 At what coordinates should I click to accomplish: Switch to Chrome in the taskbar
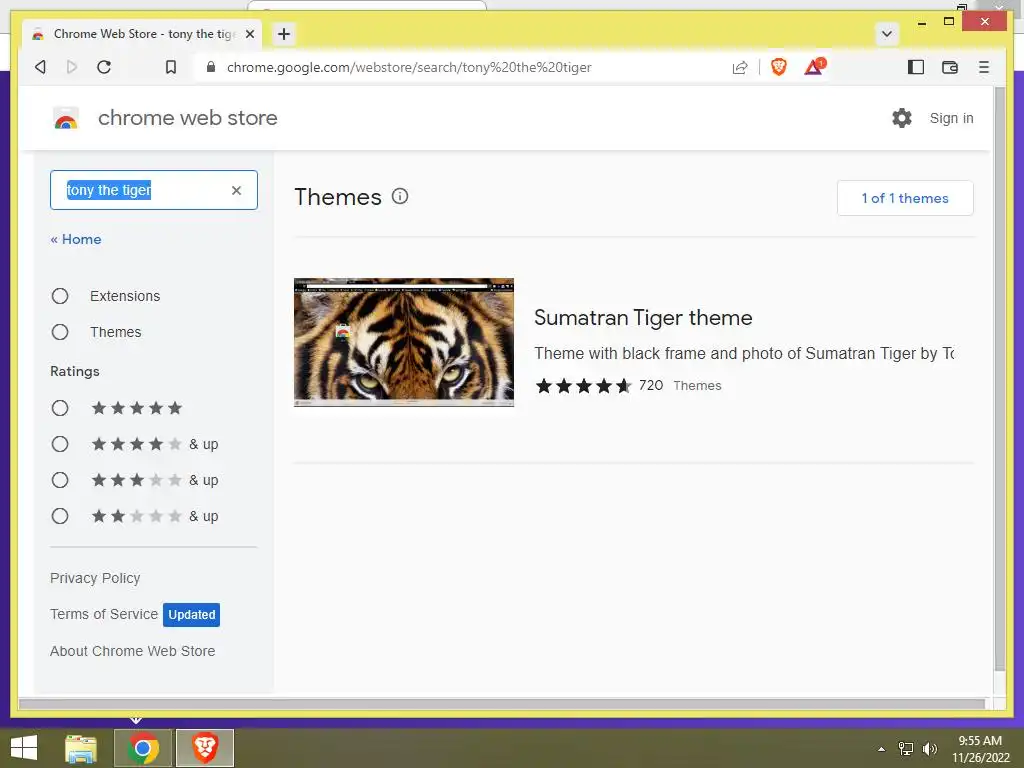point(143,748)
